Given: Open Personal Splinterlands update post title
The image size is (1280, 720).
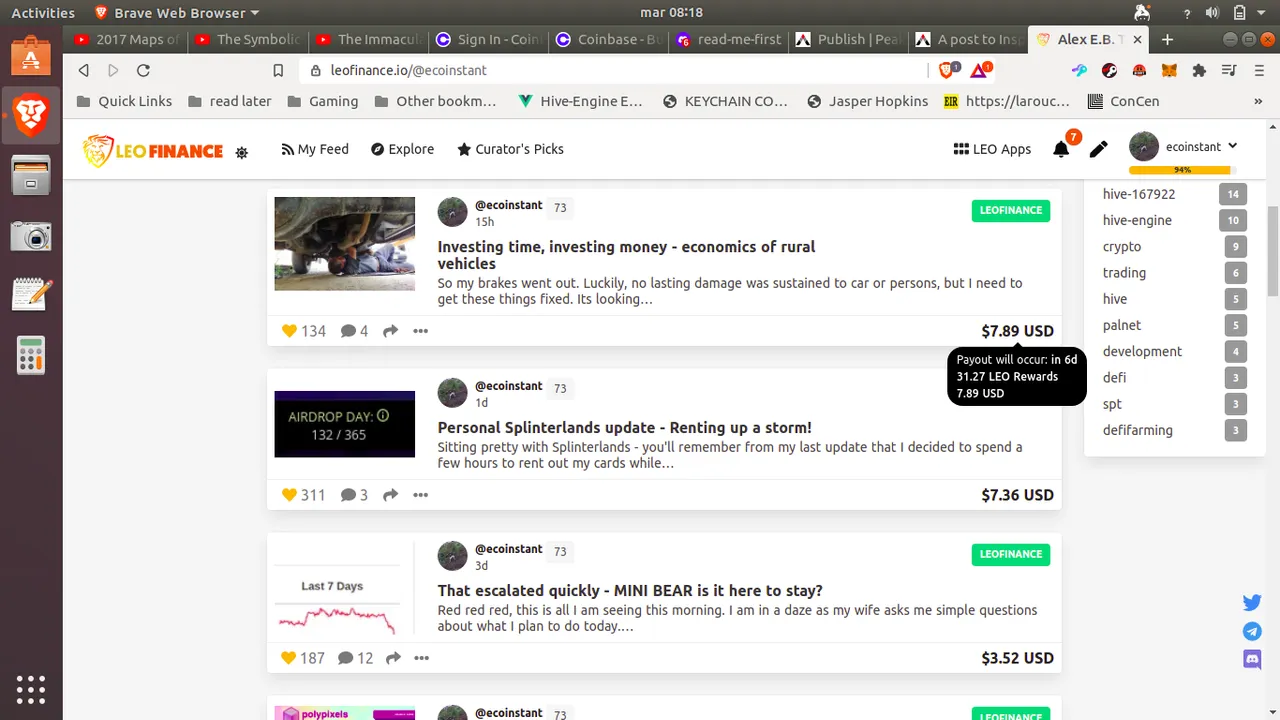Looking at the screenshot, I should click(x=624, y=427).
